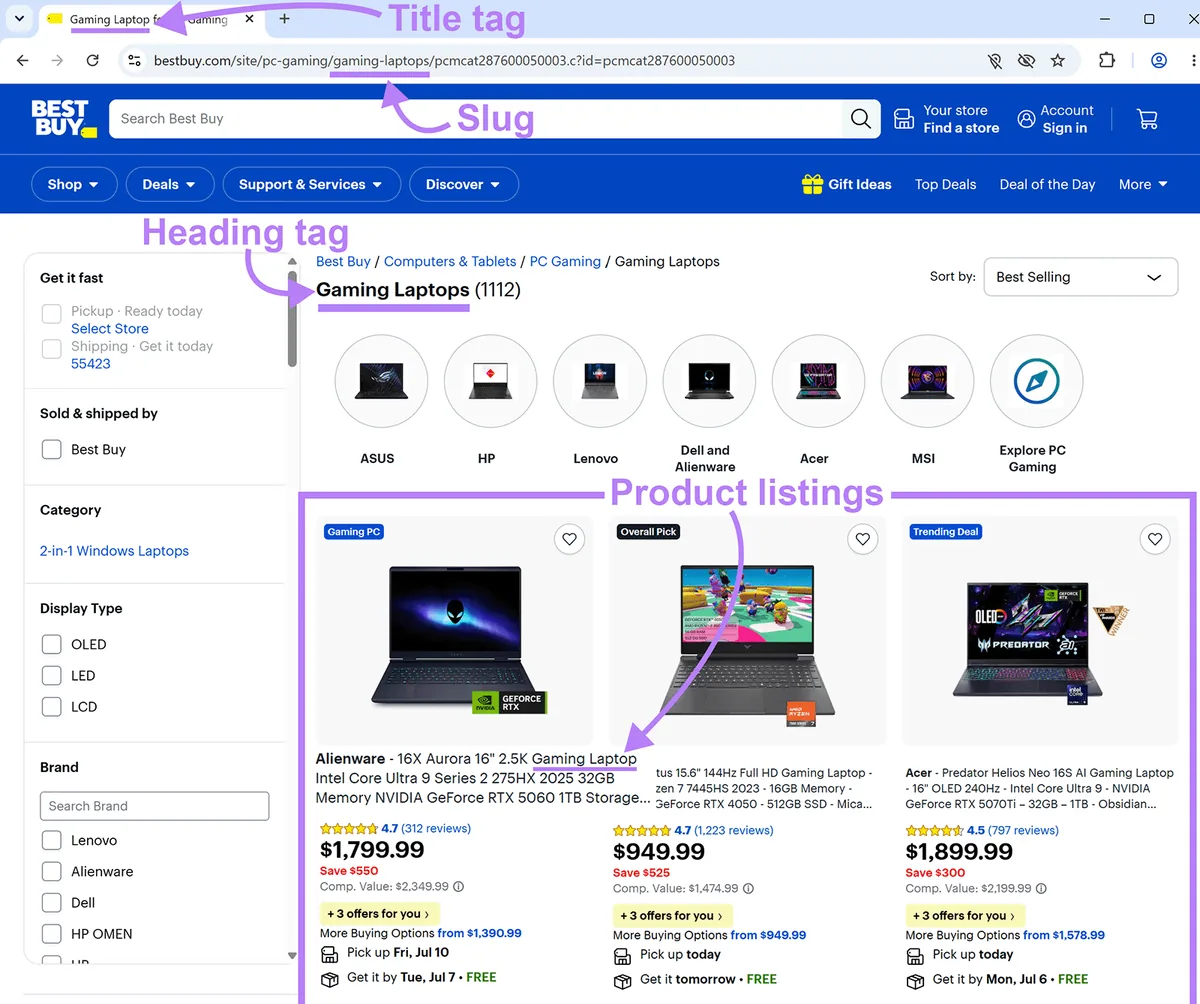Click the search magnifier icon

tap(860, 119)
